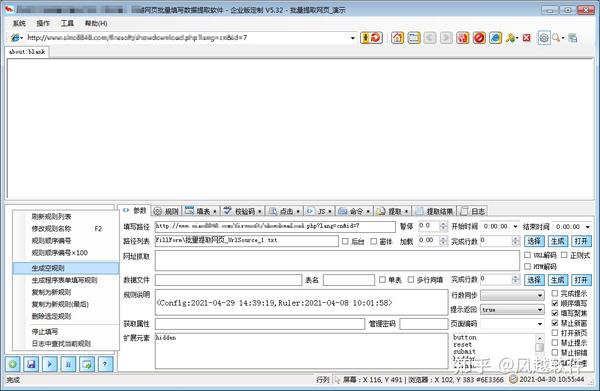Enable the 正则式 checkbox
600x391 pixels.
point(564,255)
